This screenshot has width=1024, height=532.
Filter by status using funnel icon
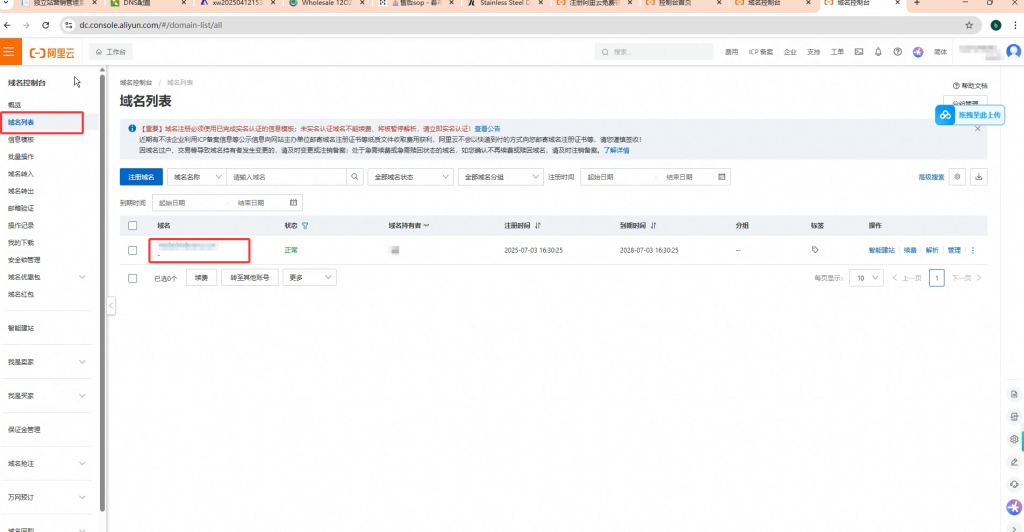305,226
